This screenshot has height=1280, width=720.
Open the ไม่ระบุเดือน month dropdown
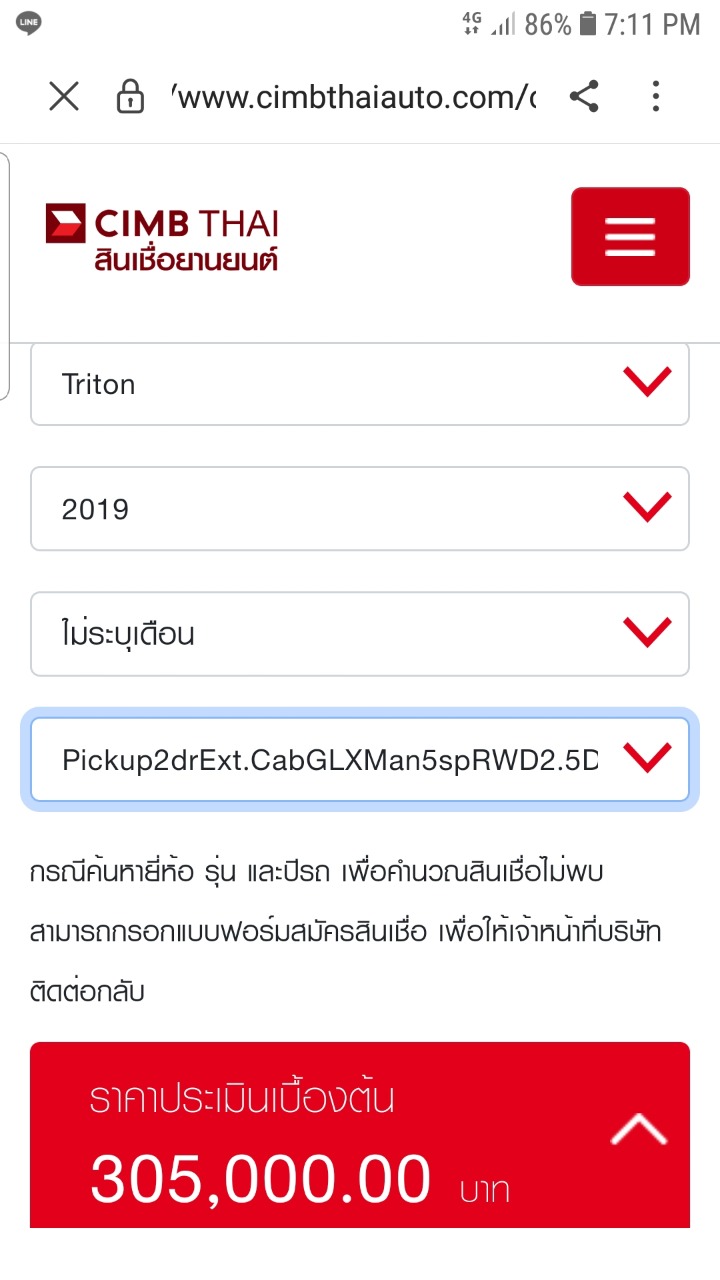(359, 634)
